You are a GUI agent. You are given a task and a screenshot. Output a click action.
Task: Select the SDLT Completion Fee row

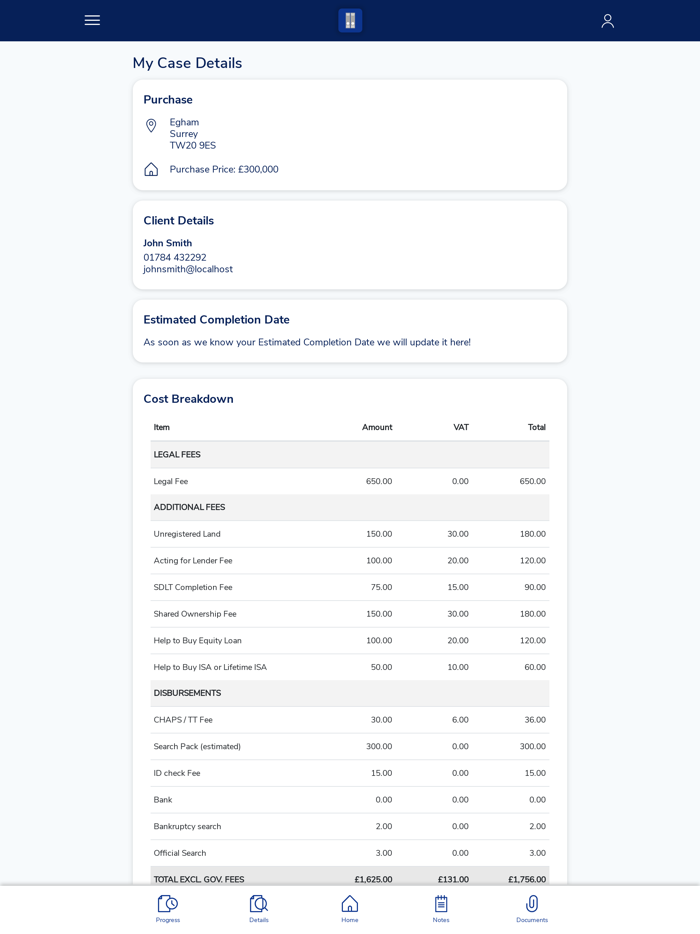(350, 587)
